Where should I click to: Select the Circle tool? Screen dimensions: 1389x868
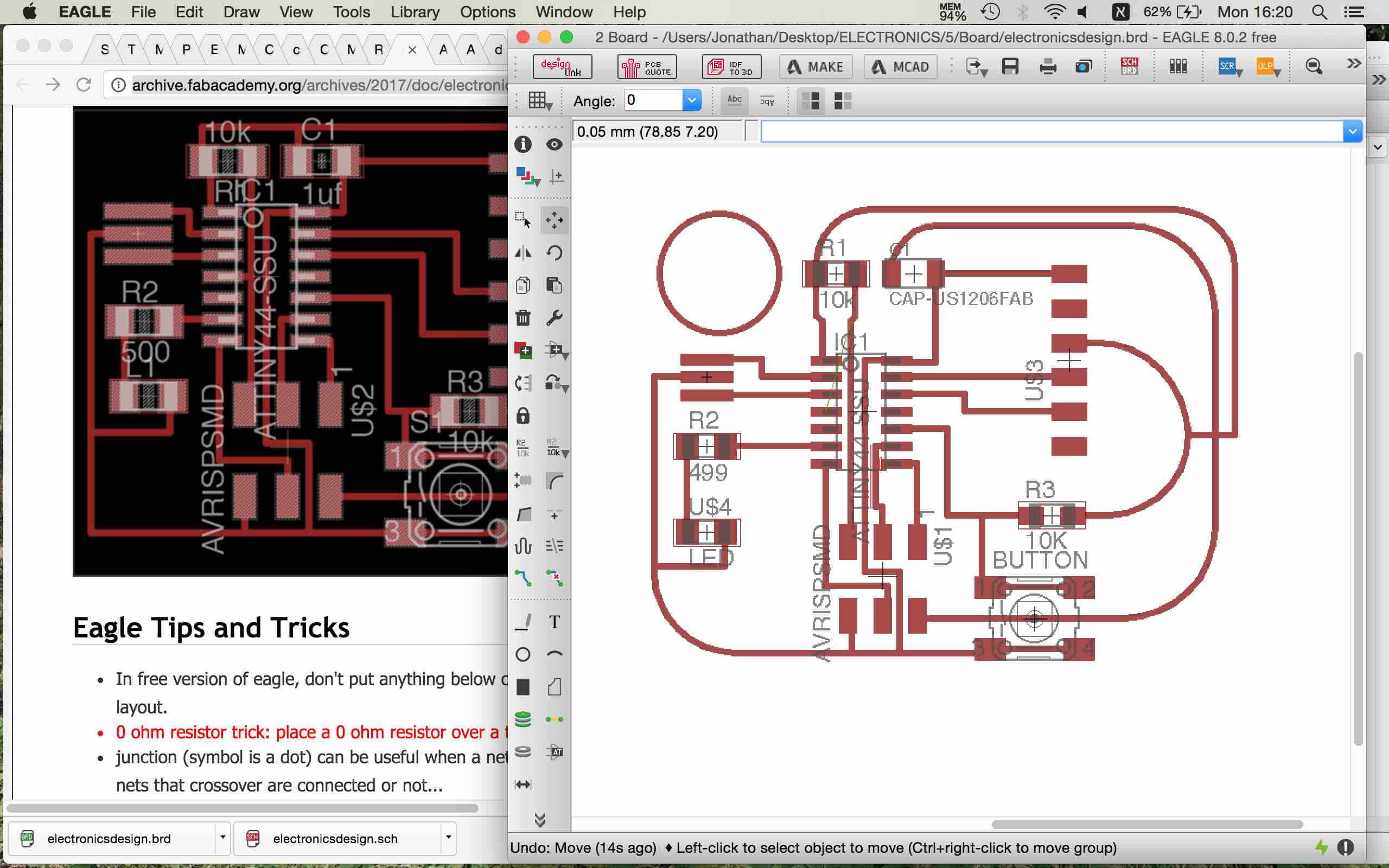coord(523,654)
